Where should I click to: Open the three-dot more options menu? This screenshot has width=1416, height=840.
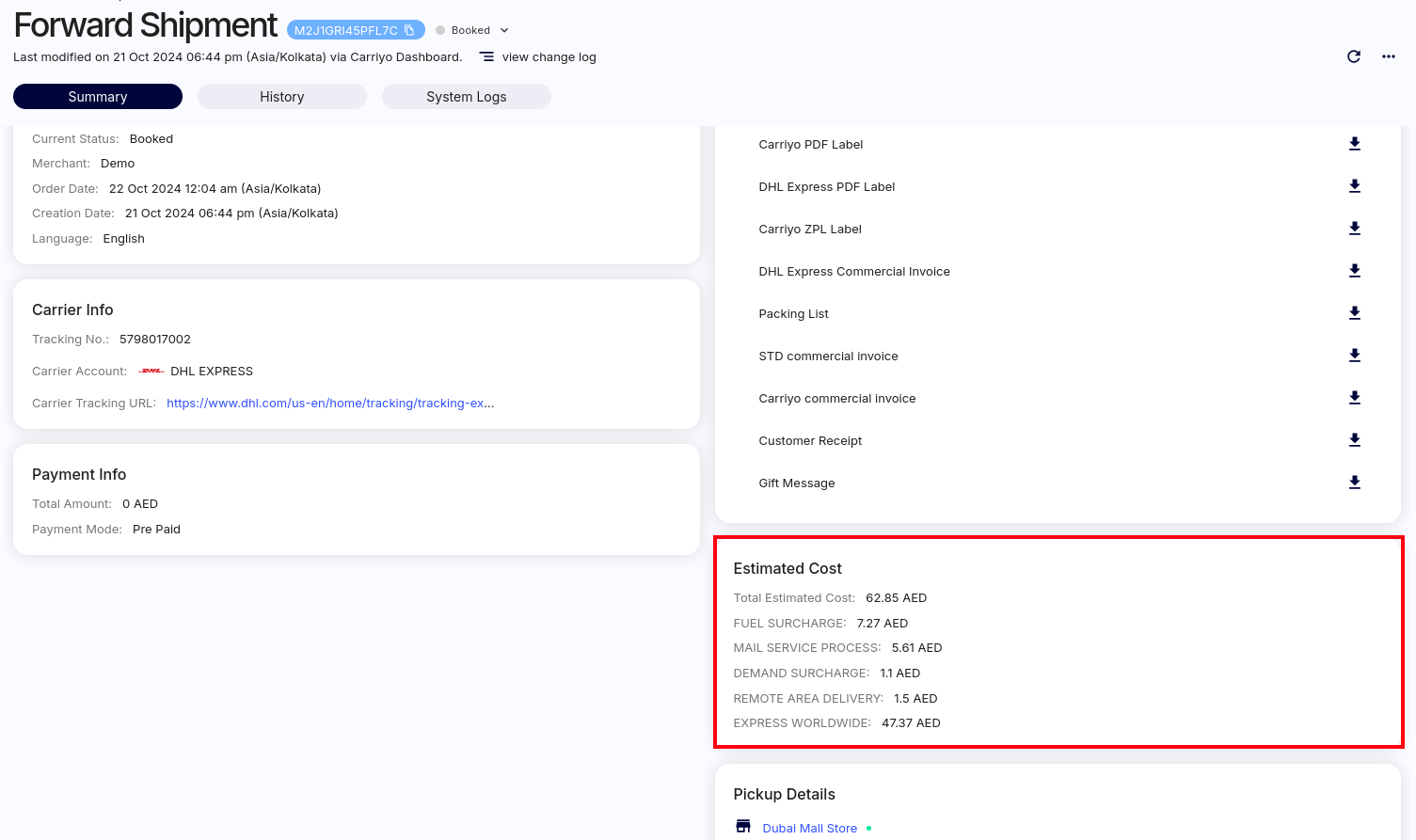[x=1388, y=56]
